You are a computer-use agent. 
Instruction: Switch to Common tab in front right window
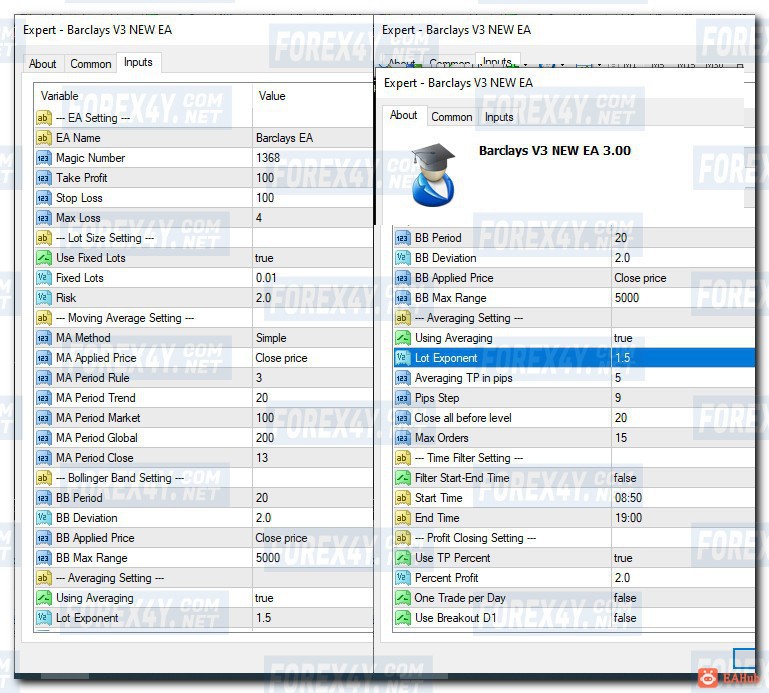point(452,117)
